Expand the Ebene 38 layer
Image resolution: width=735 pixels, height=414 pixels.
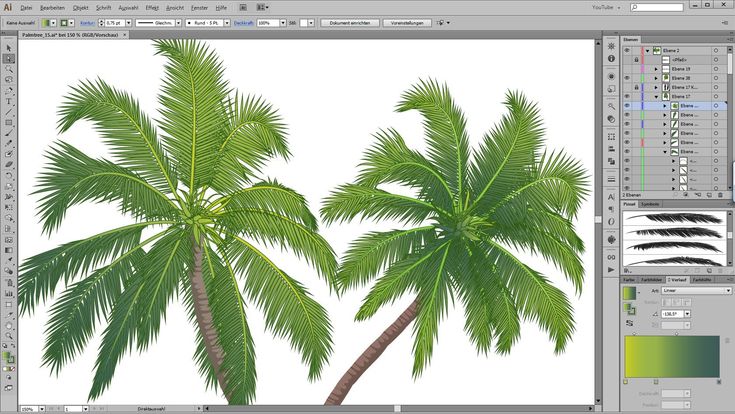656,78
